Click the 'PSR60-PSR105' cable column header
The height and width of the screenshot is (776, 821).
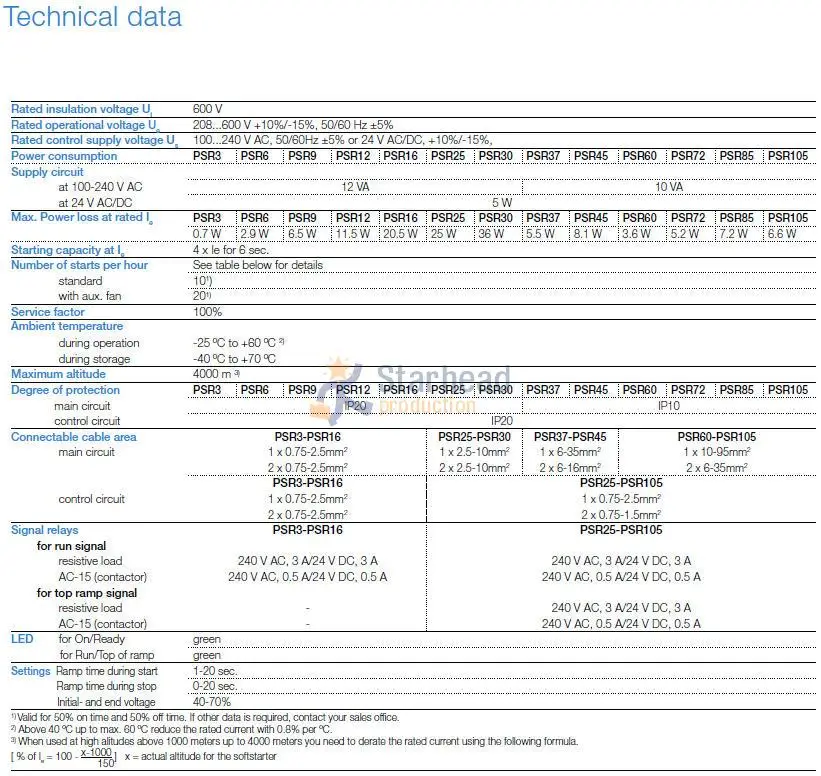click(717, 437)
